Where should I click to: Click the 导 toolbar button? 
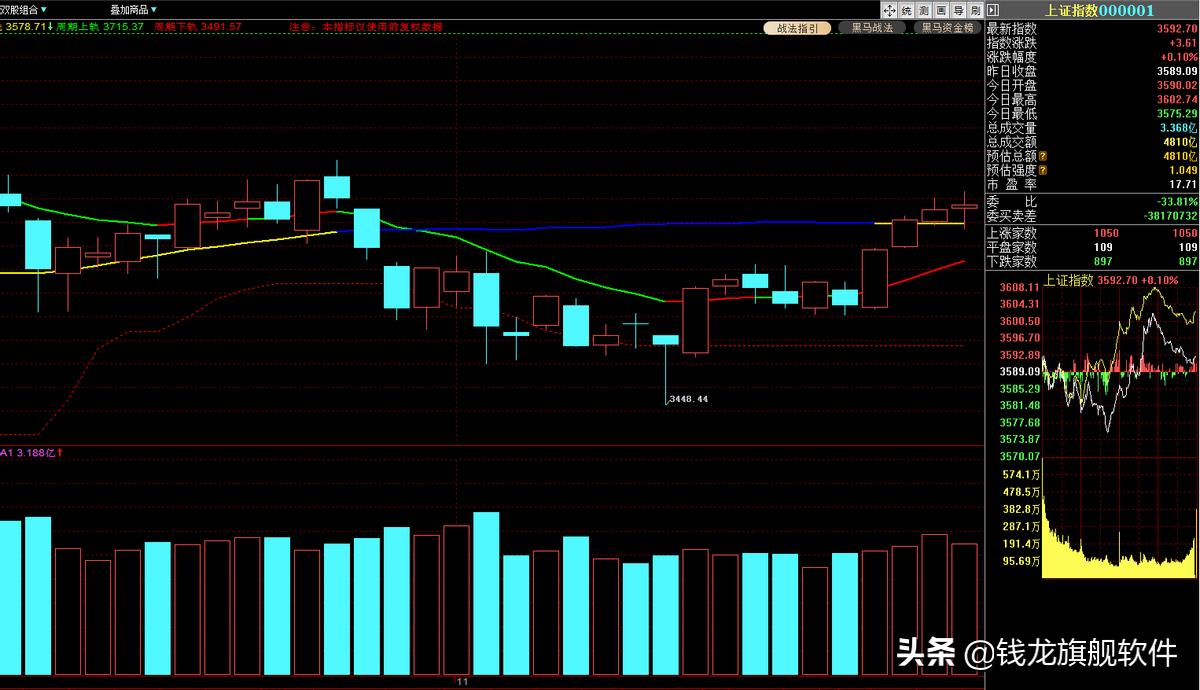[958, 9]
